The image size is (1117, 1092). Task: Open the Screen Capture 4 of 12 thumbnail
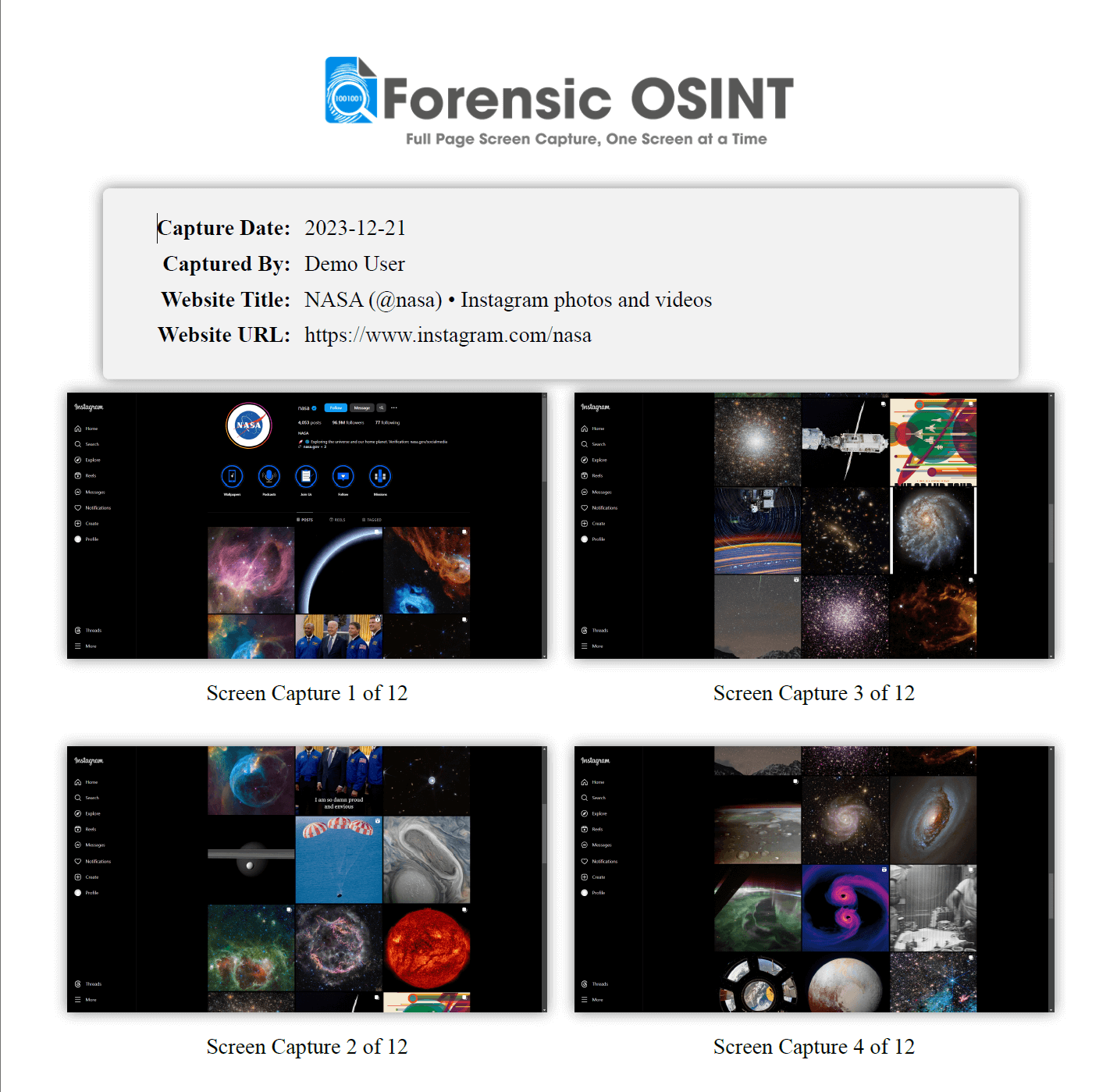[x=814, y=879]
